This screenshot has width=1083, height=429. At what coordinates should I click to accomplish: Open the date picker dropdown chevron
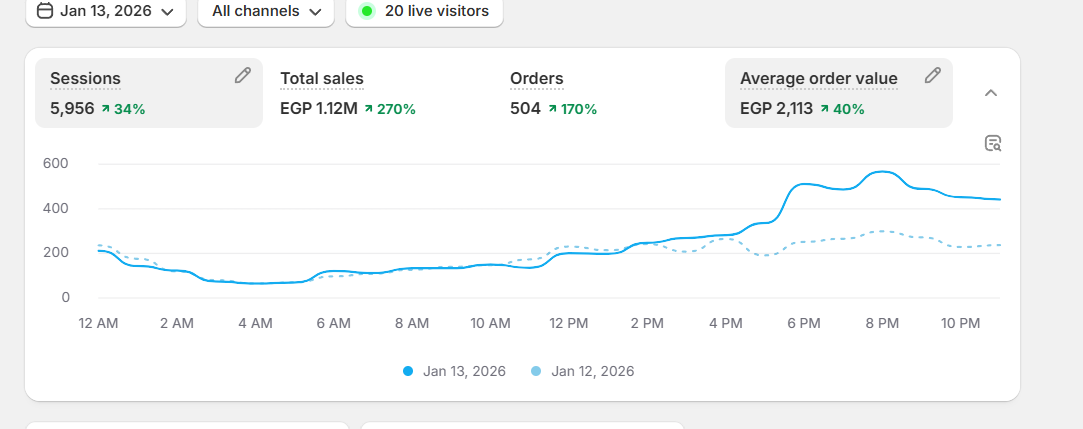167,12
